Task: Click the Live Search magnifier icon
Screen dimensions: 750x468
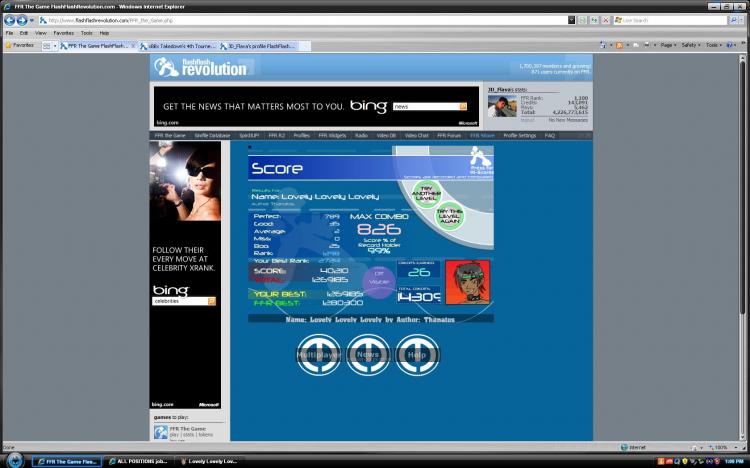Action: tap(733, 20)
